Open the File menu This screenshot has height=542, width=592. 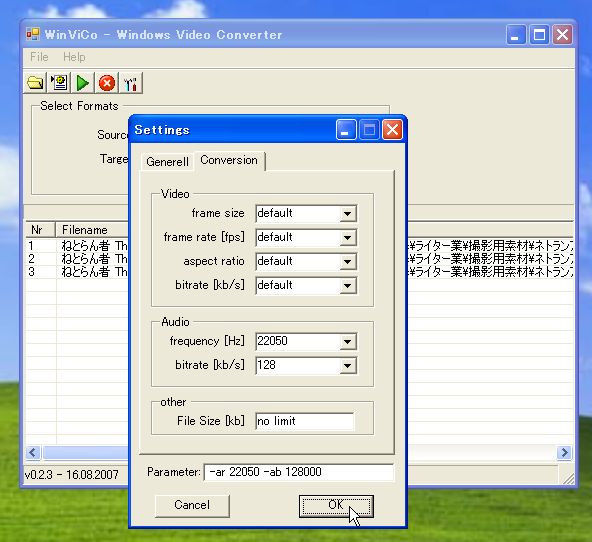tap(39, 57)
